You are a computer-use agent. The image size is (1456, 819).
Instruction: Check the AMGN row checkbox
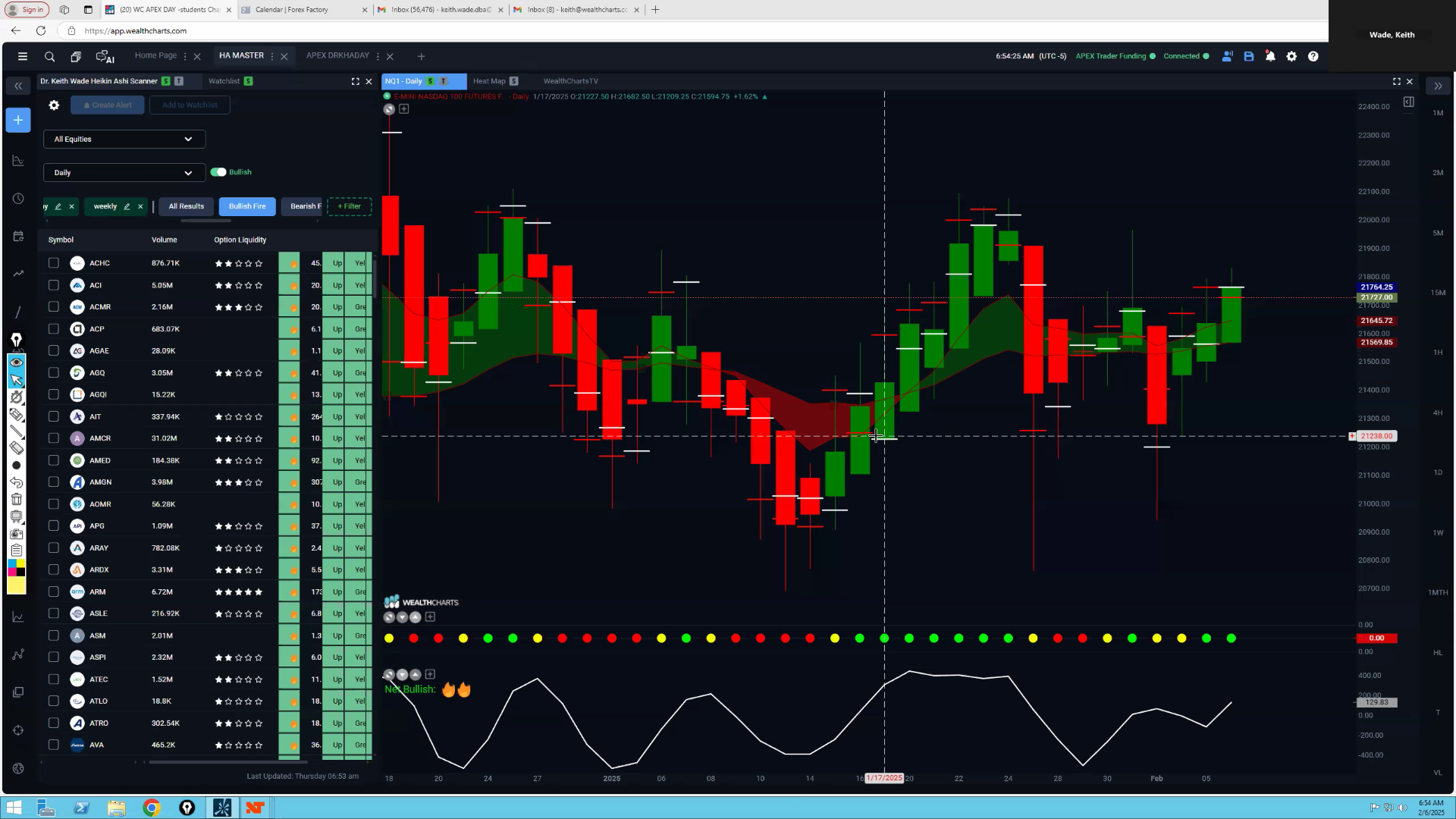(53, 482)
